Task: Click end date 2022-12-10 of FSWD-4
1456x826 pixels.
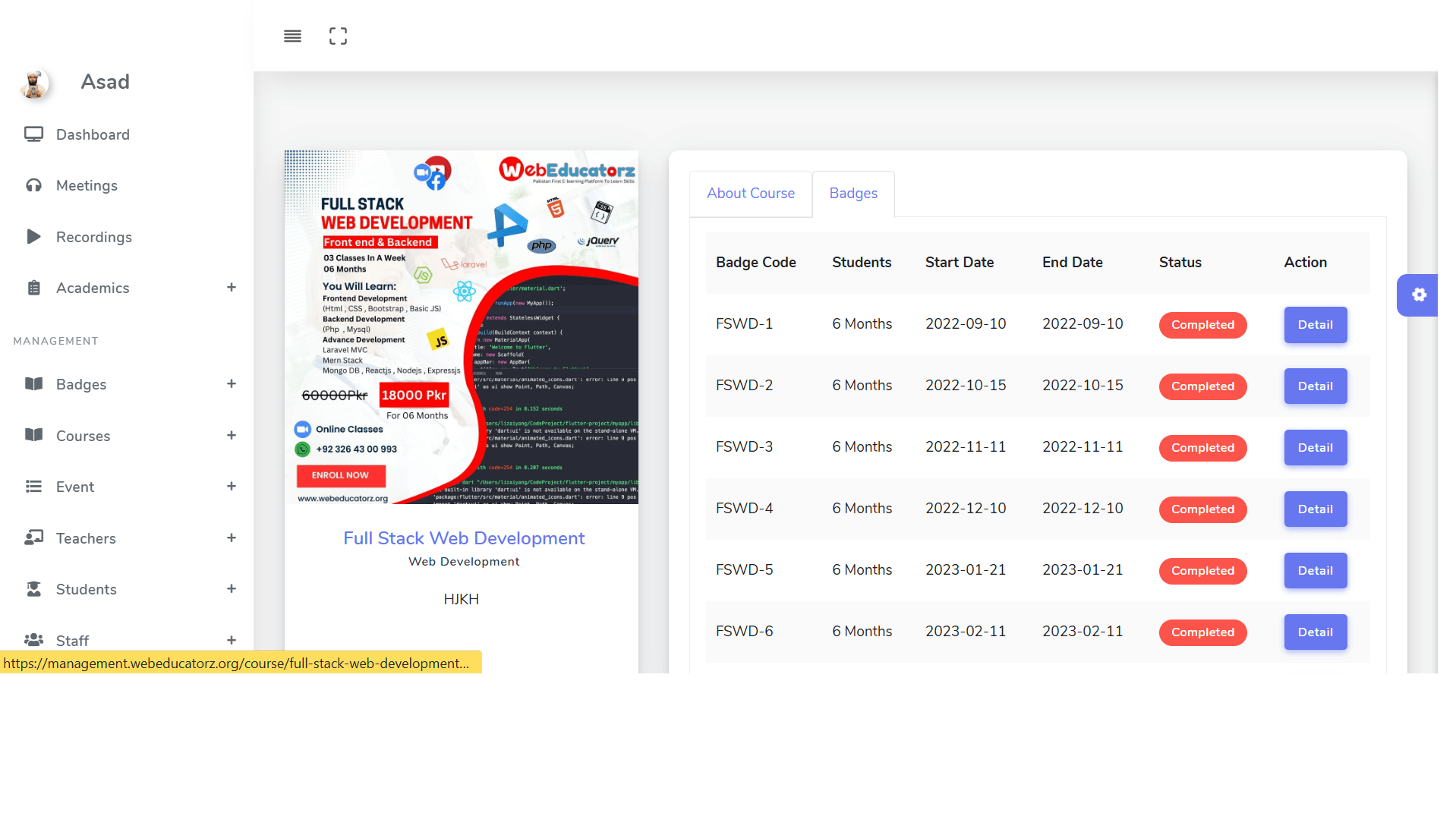Action: pos(1083,509)
